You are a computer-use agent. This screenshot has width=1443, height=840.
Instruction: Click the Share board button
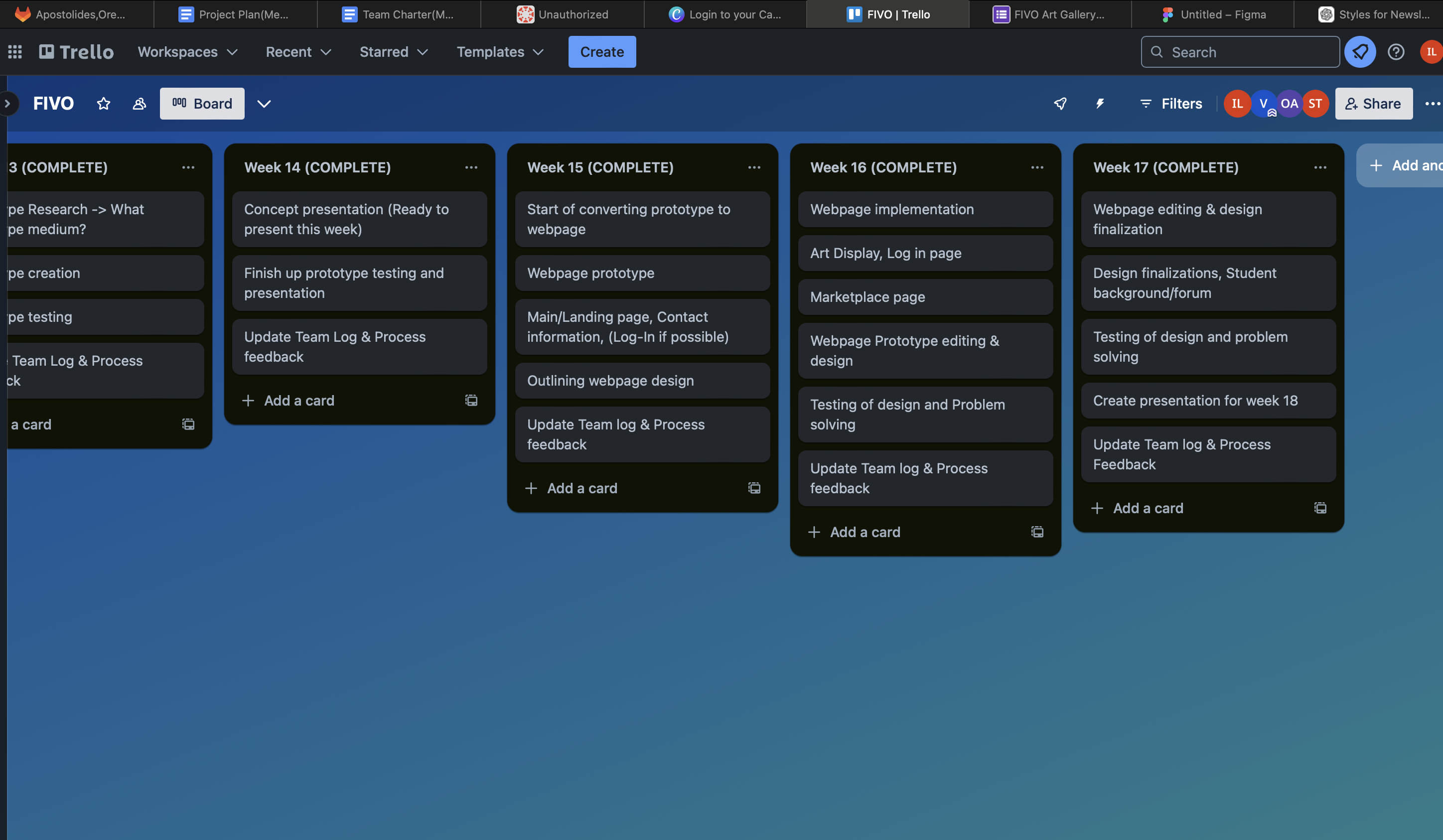click(1373, 104)
